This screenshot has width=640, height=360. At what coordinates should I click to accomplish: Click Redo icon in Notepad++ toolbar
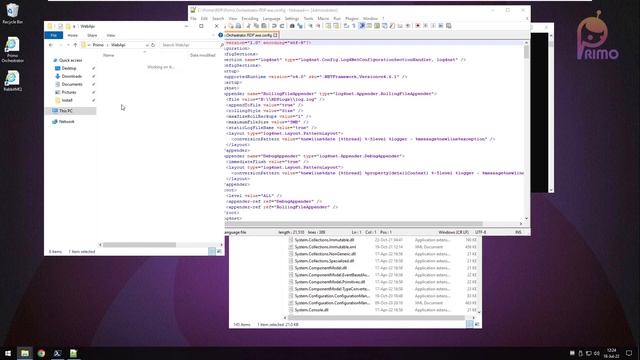(282, 26)
